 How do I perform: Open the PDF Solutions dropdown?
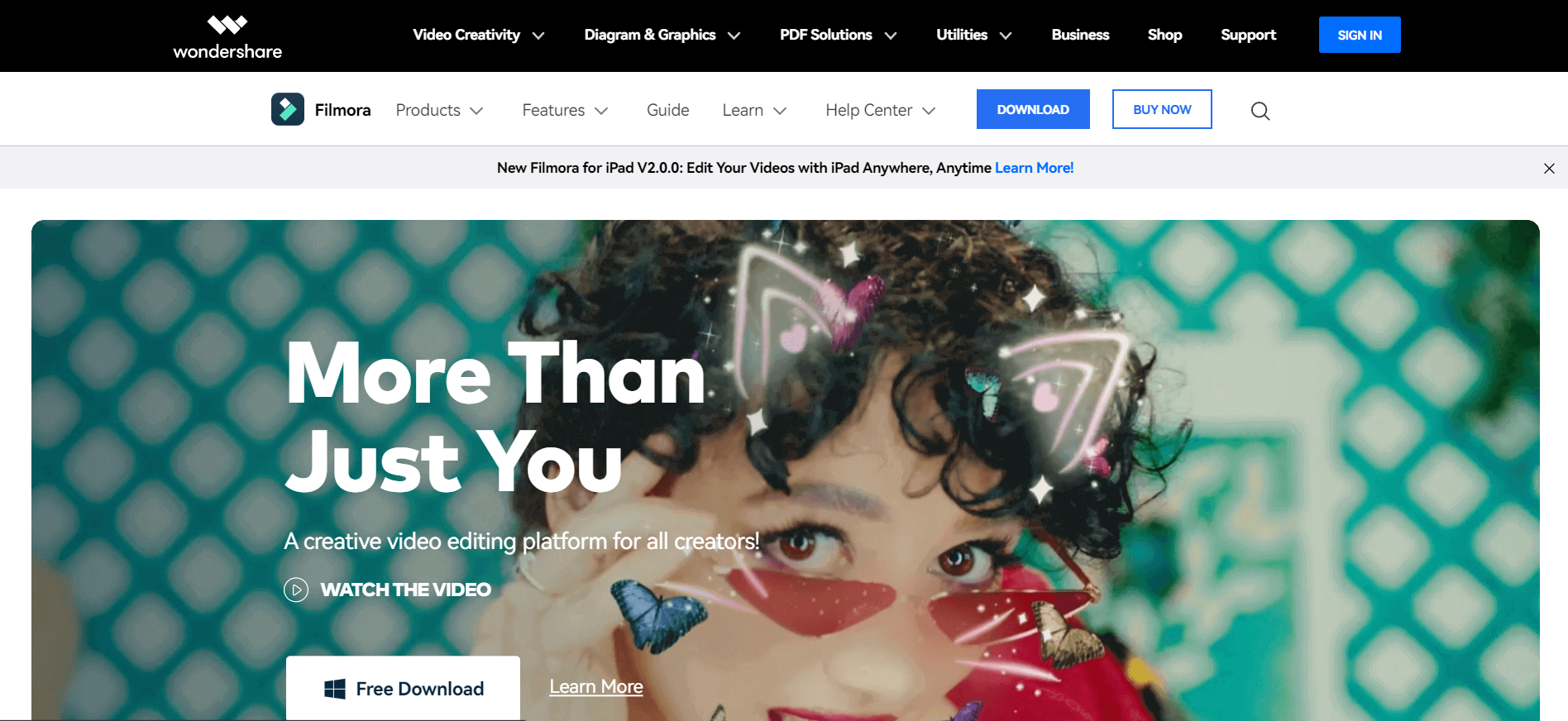pyautogui.click(x=839, y=35)
